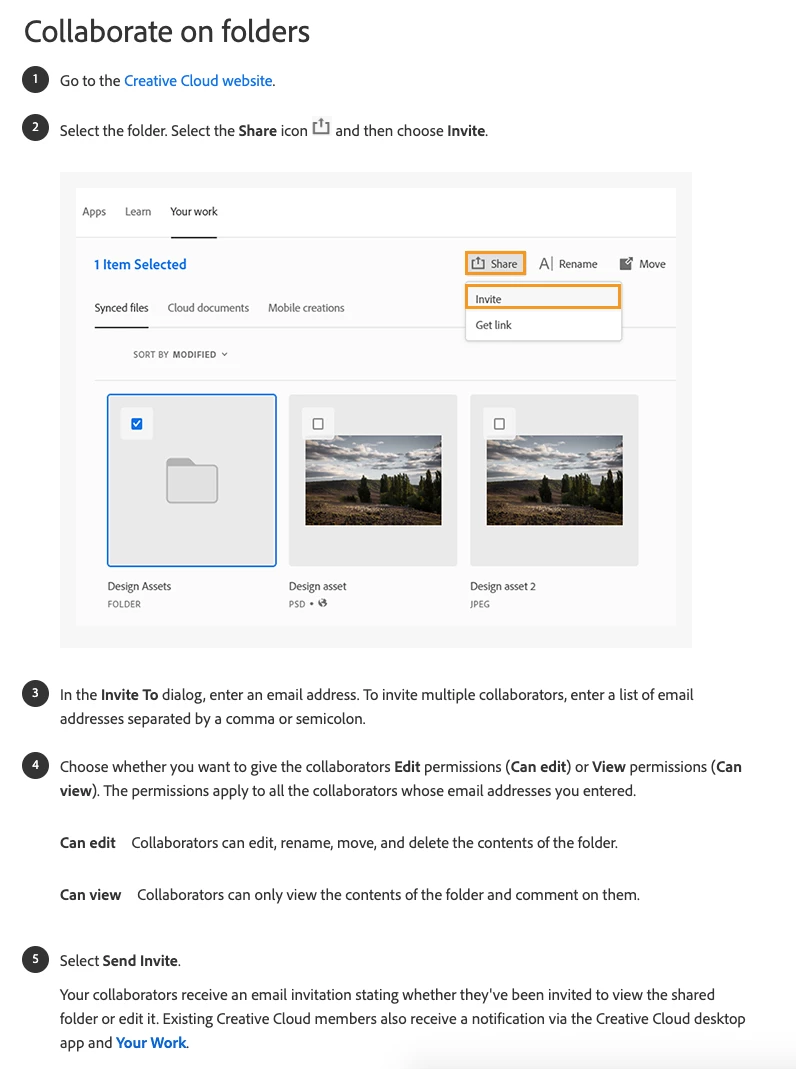Click the shared globe icon next to PSD
This screenshot has height=1069, width=796.
click(x=322, y=603)
